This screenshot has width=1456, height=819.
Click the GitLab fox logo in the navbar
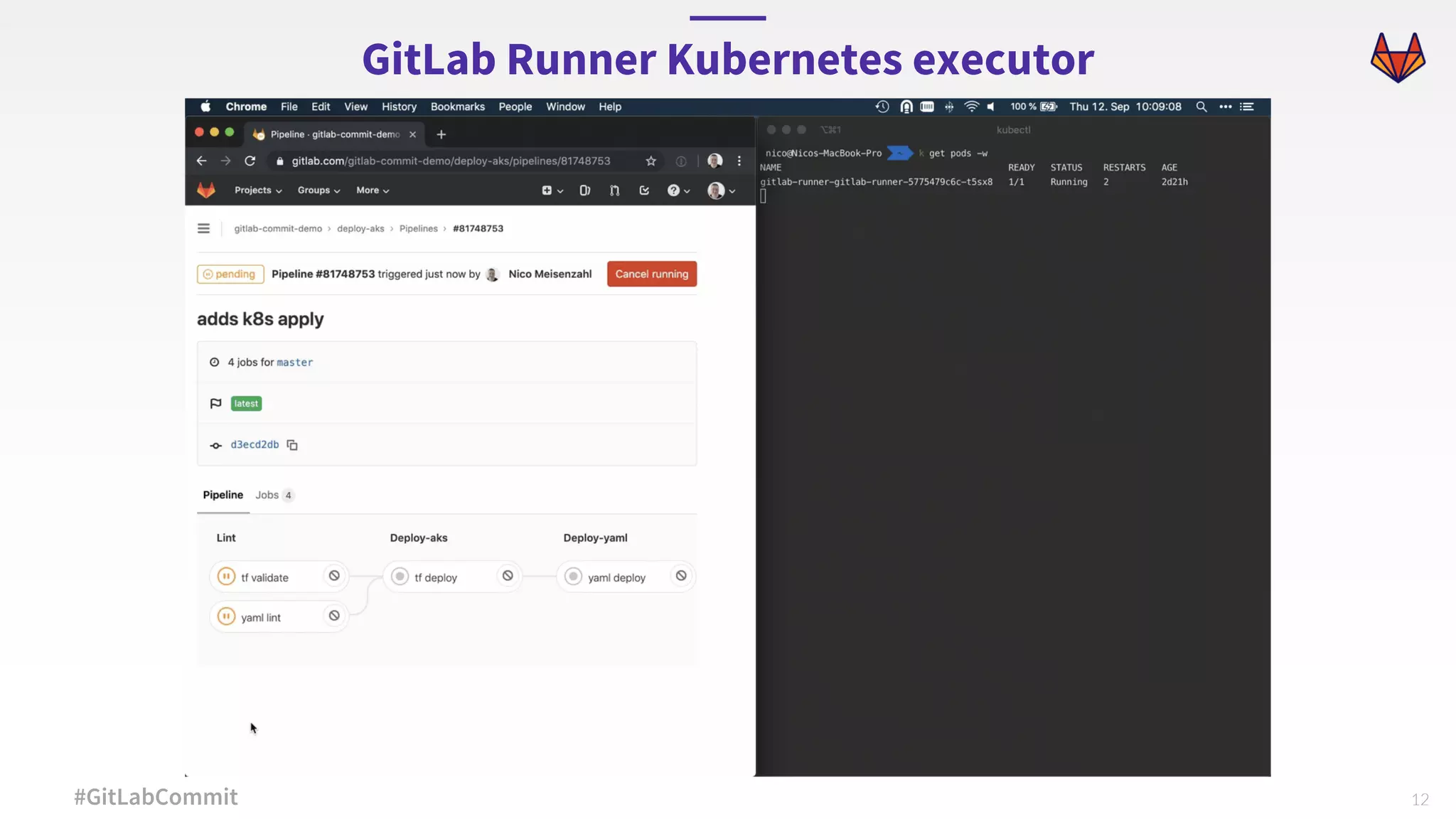click(206, 190)
